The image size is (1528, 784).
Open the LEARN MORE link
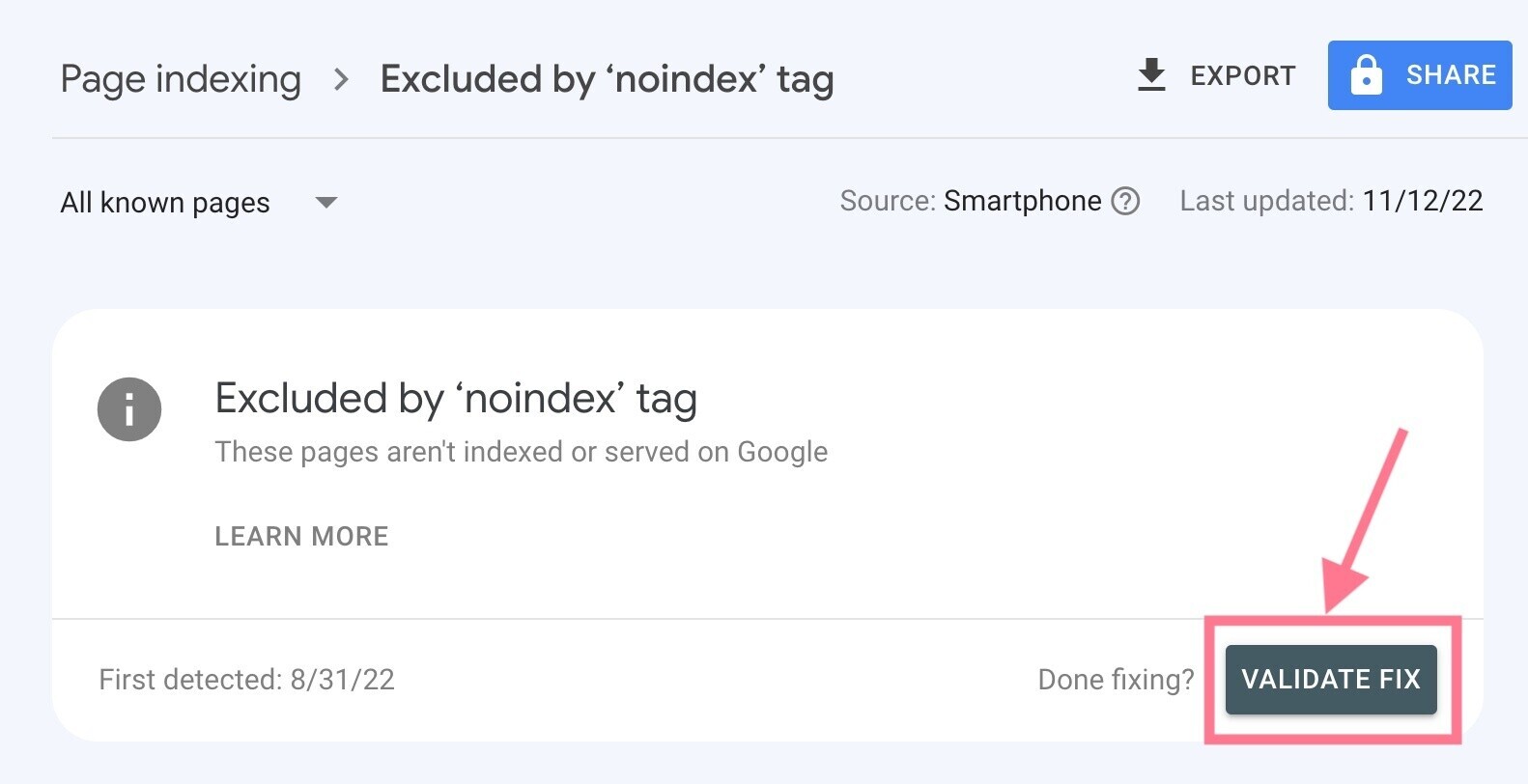tap(301, 536)
